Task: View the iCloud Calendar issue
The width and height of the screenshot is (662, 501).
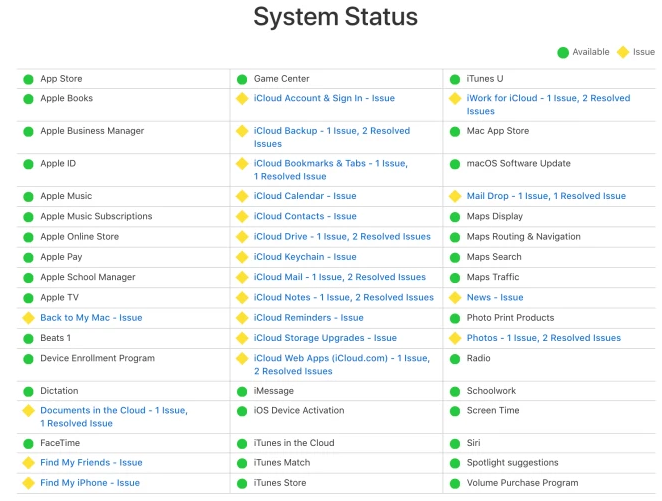Action: 305,196
